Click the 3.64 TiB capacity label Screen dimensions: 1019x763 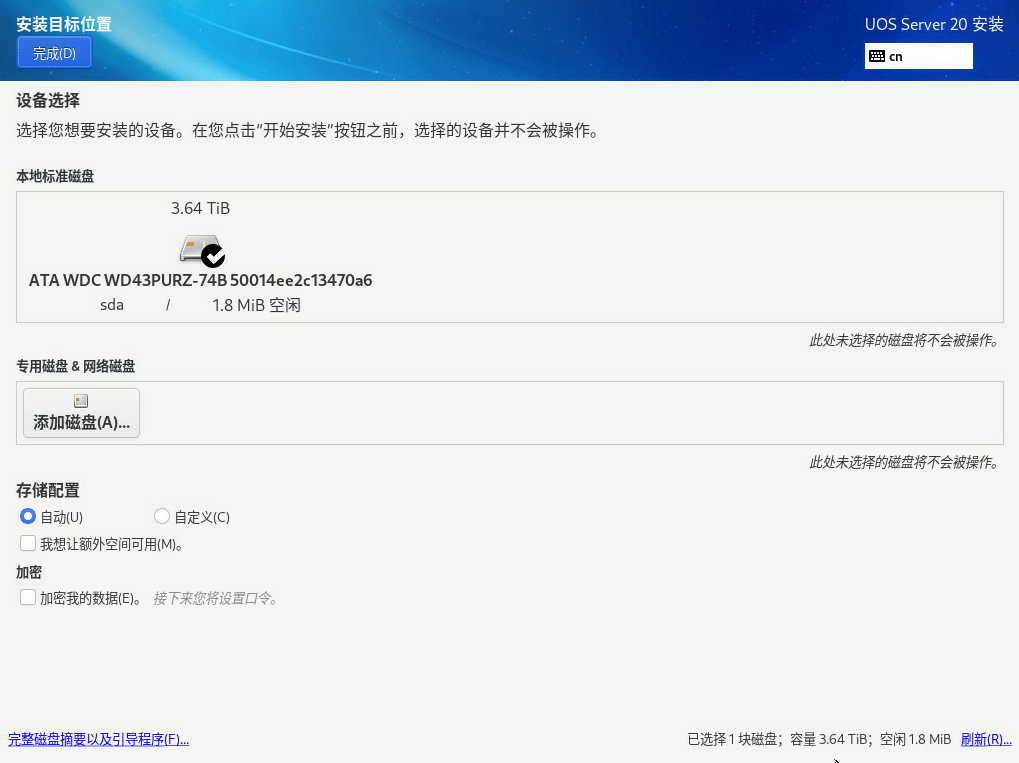(x=200, y=208)
